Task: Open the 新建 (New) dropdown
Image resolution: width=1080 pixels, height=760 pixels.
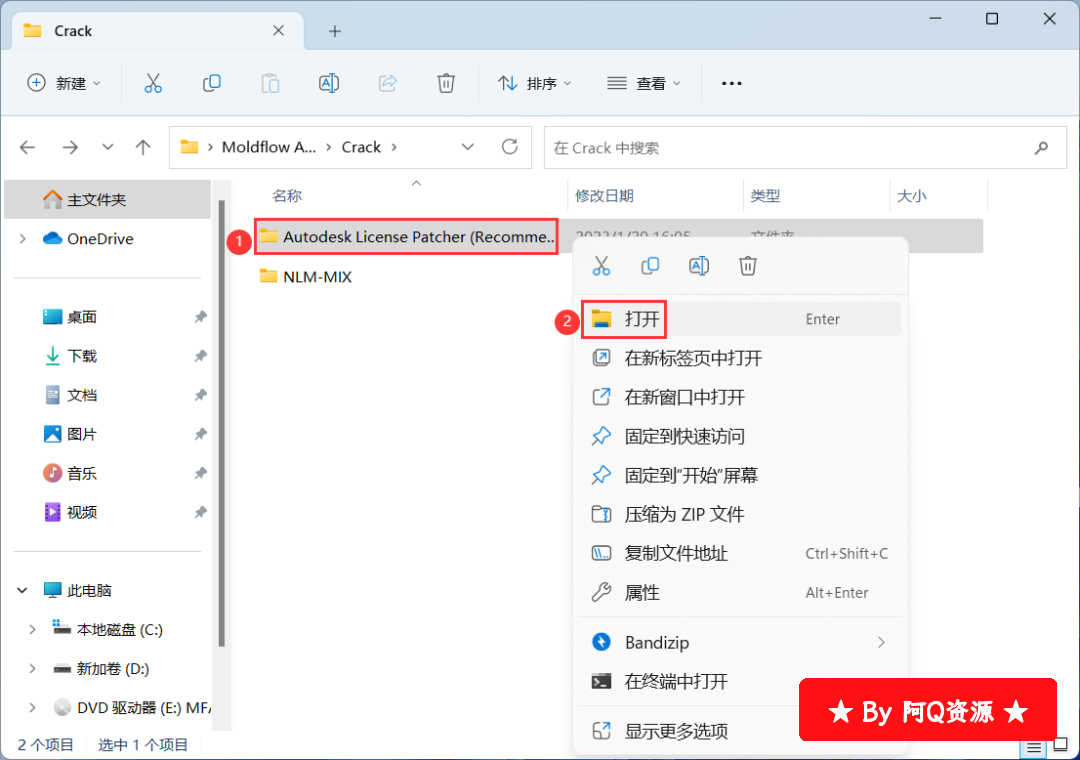Action: click(63, 83)
